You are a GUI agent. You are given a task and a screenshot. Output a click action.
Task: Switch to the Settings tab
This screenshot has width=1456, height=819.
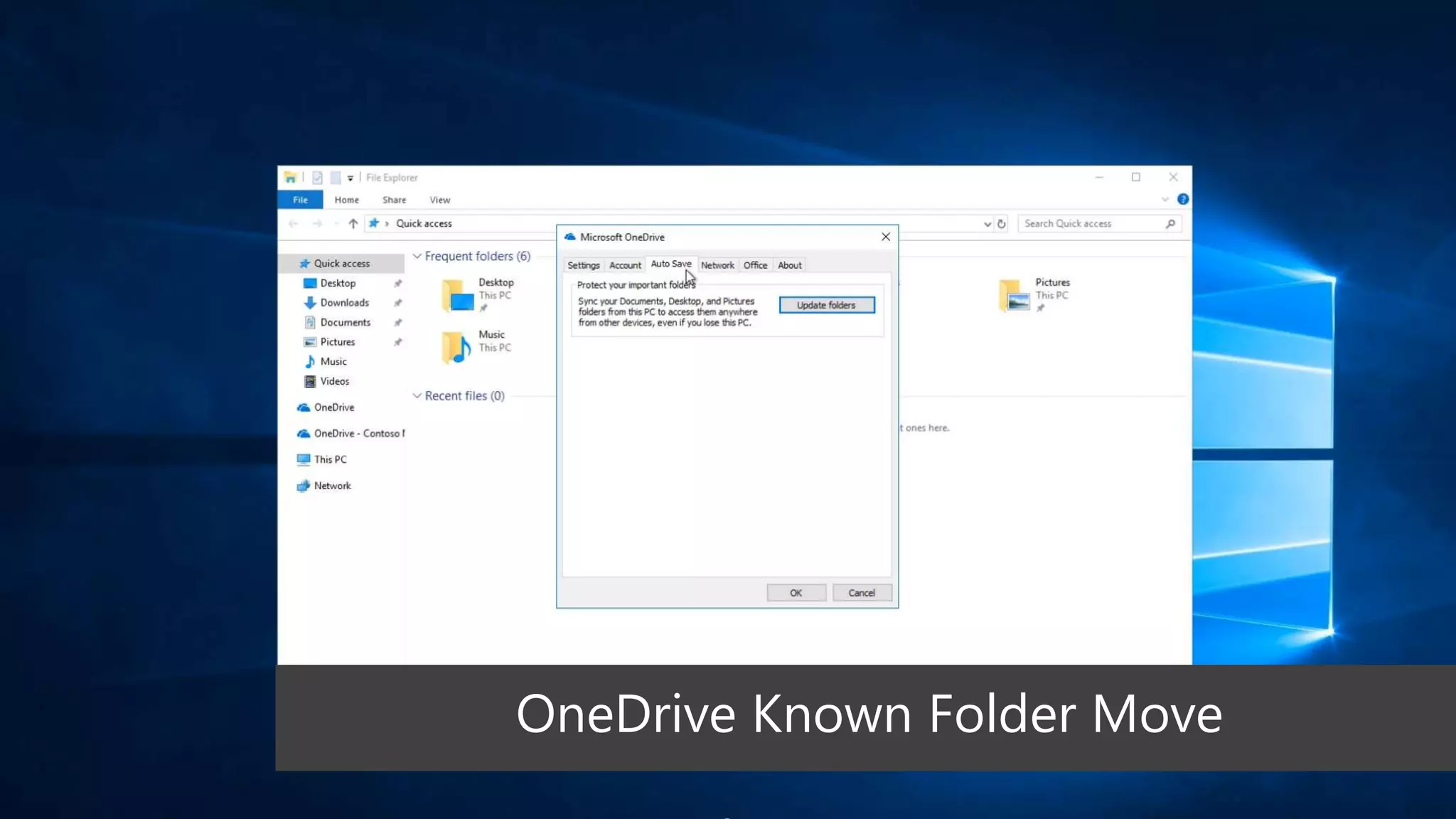584,265
